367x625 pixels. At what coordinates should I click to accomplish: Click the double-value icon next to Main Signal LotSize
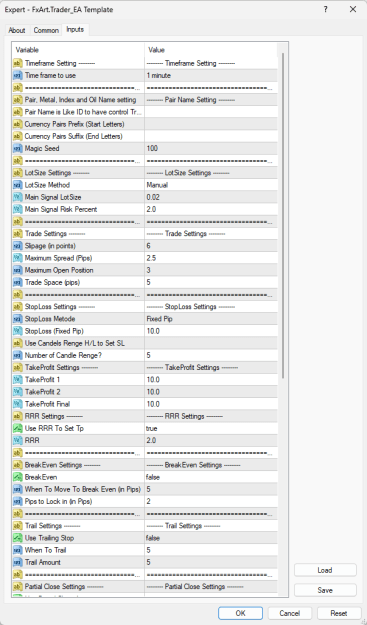coord(18,197)
